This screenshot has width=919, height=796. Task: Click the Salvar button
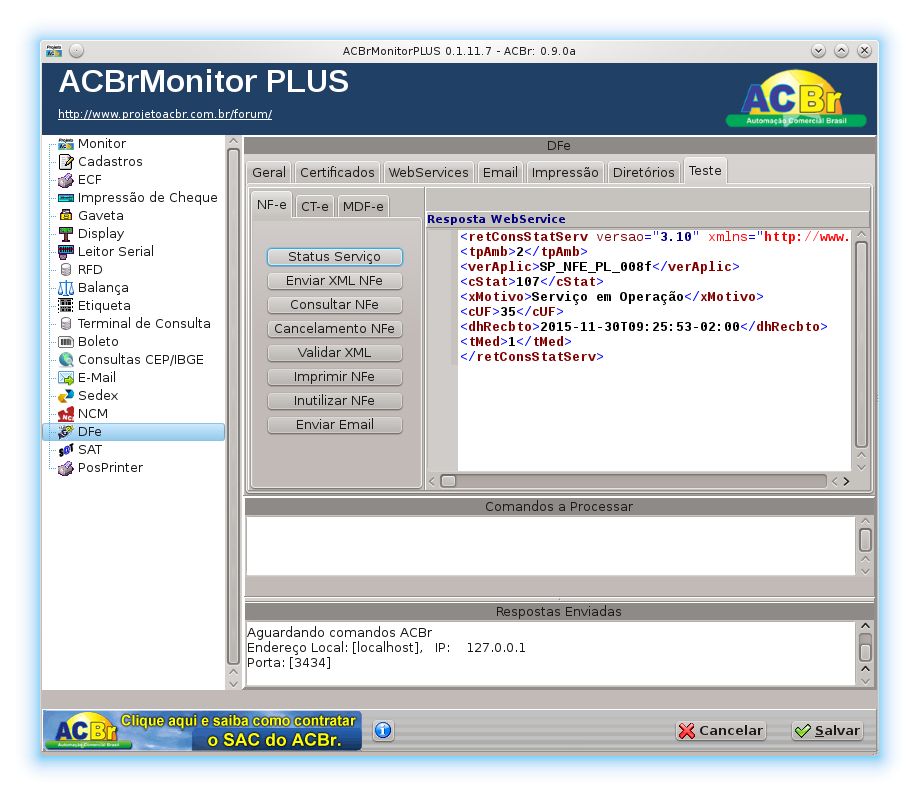(827, 730)
